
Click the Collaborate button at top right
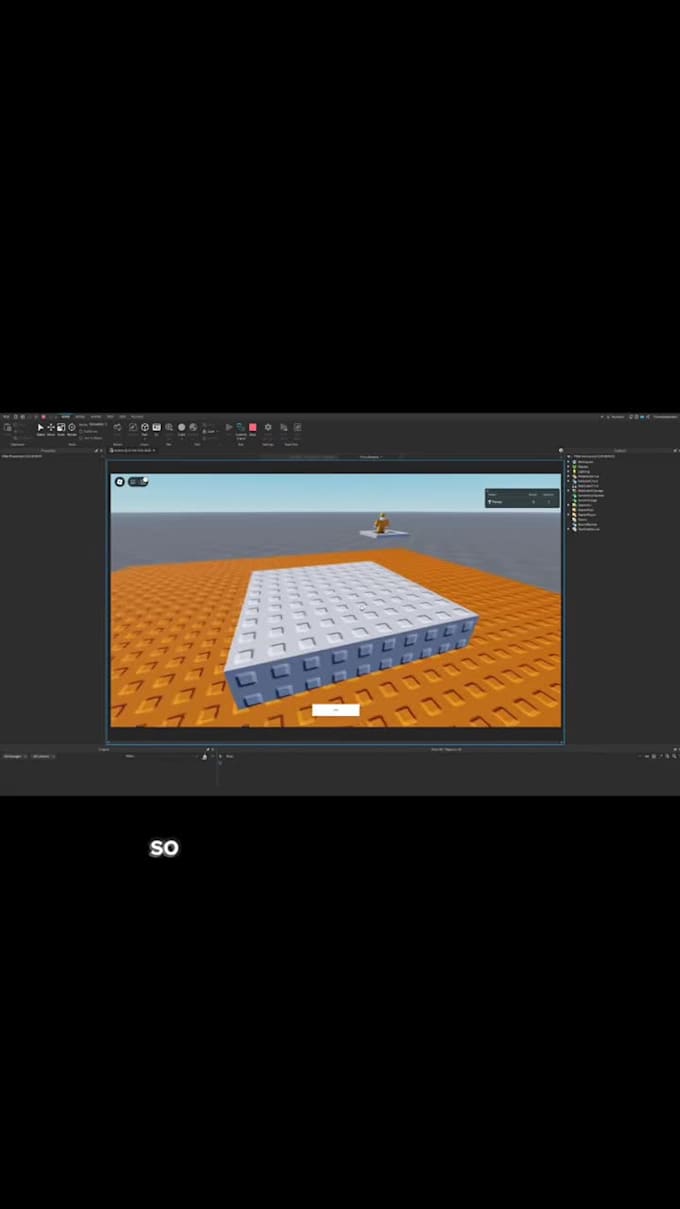tap(613, 417)
